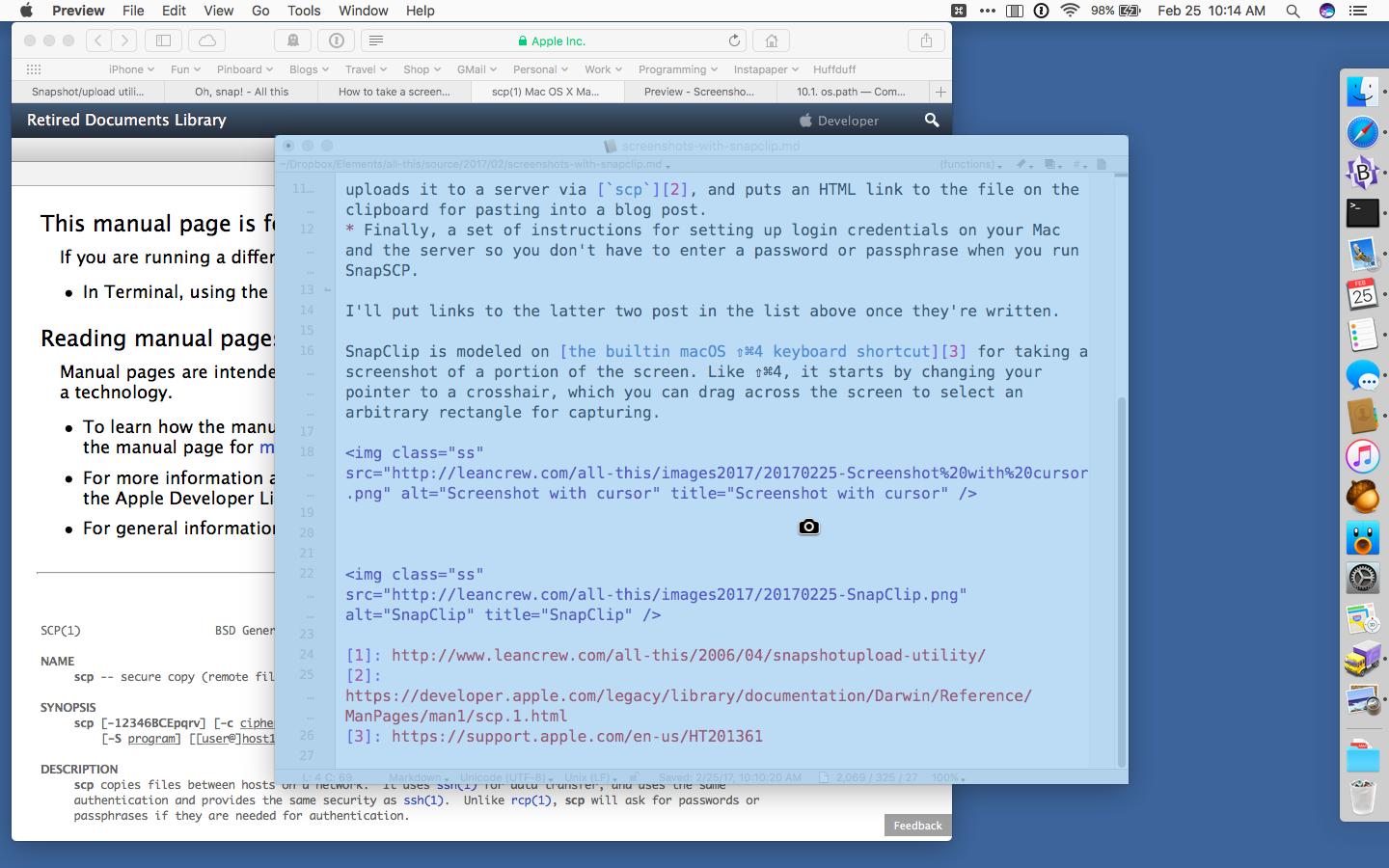Click the Share button in Safari
Image resolution: width=1389 pixels, height=868 pixels.
pyautogui.click(x=926, y=41)
